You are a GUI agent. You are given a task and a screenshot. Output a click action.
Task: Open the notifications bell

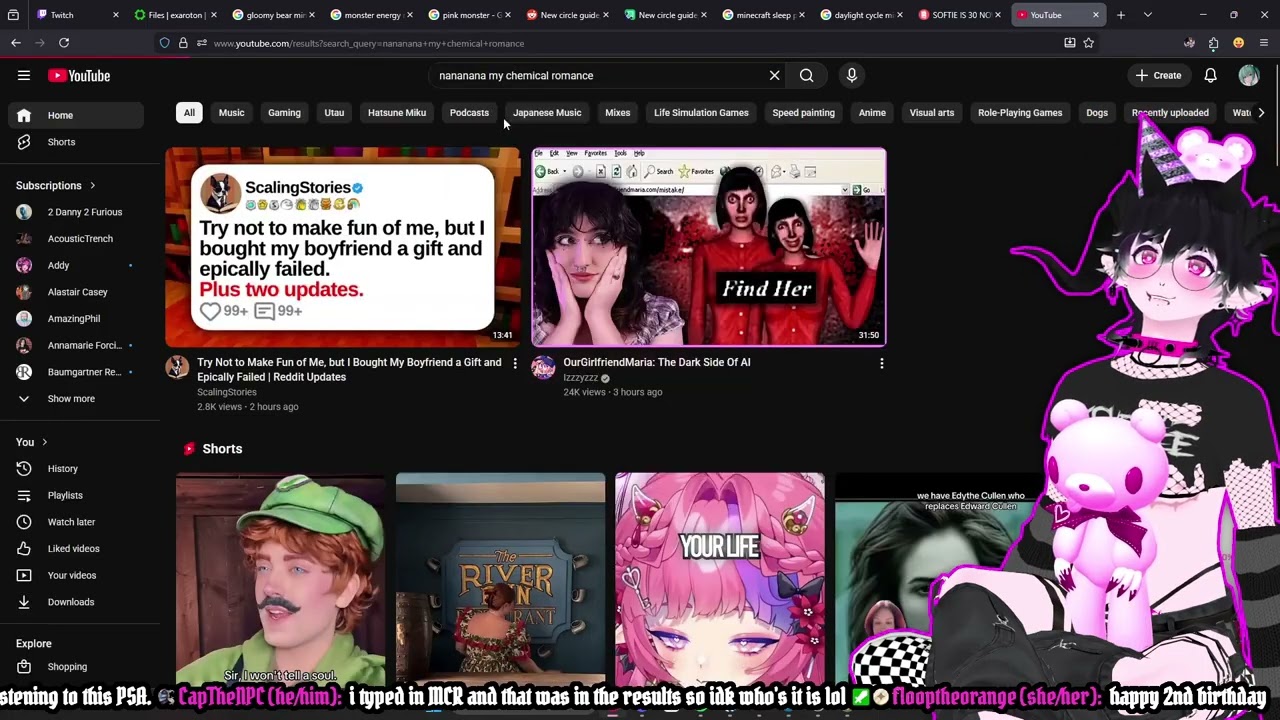tap(1210, 75)
